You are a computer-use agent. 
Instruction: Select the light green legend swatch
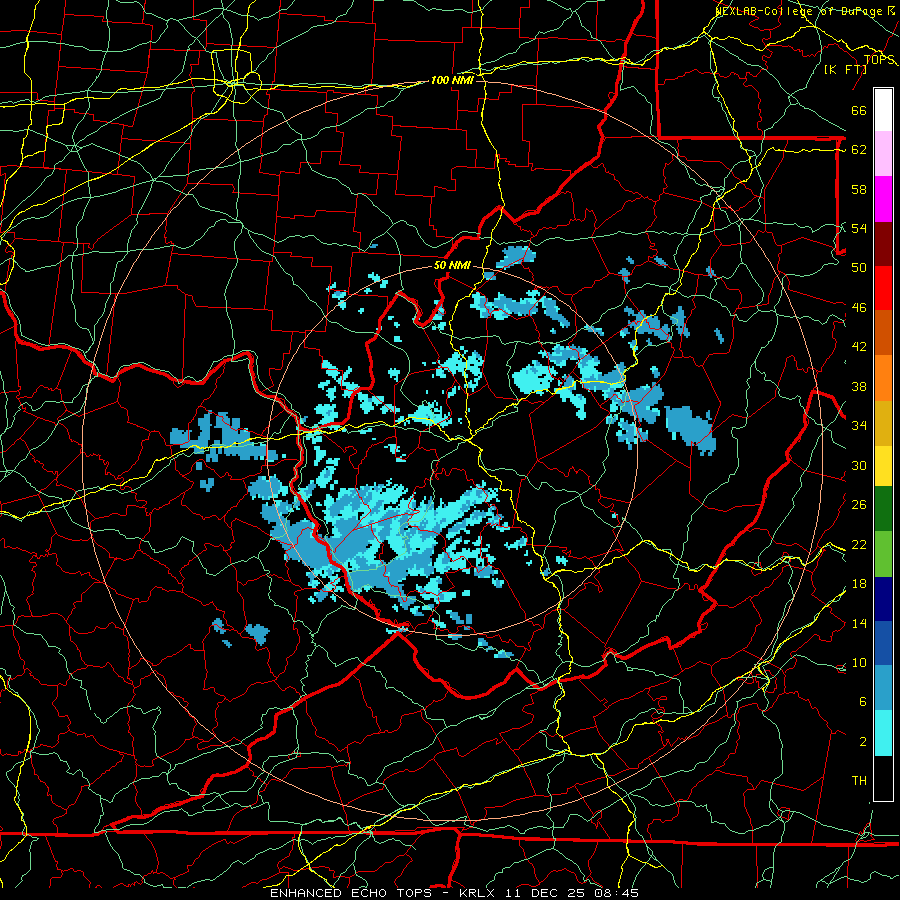pyautogui.click(x=883, y=554)
